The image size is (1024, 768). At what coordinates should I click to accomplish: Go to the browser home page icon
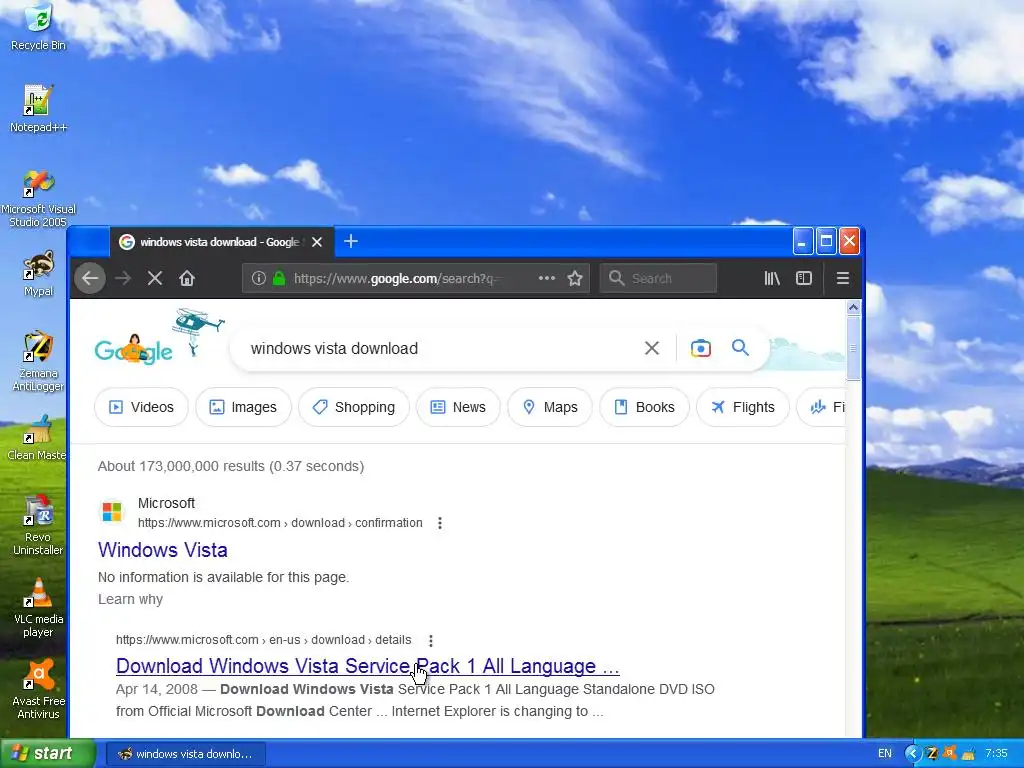(187, 278)
